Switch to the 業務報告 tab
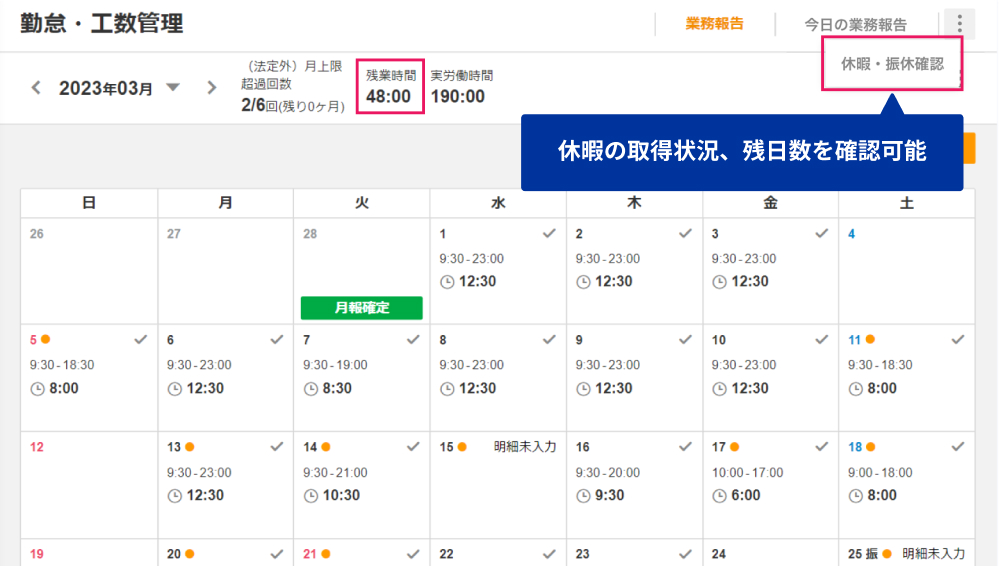Screen dimensions: 1000x566 (714, 24)
